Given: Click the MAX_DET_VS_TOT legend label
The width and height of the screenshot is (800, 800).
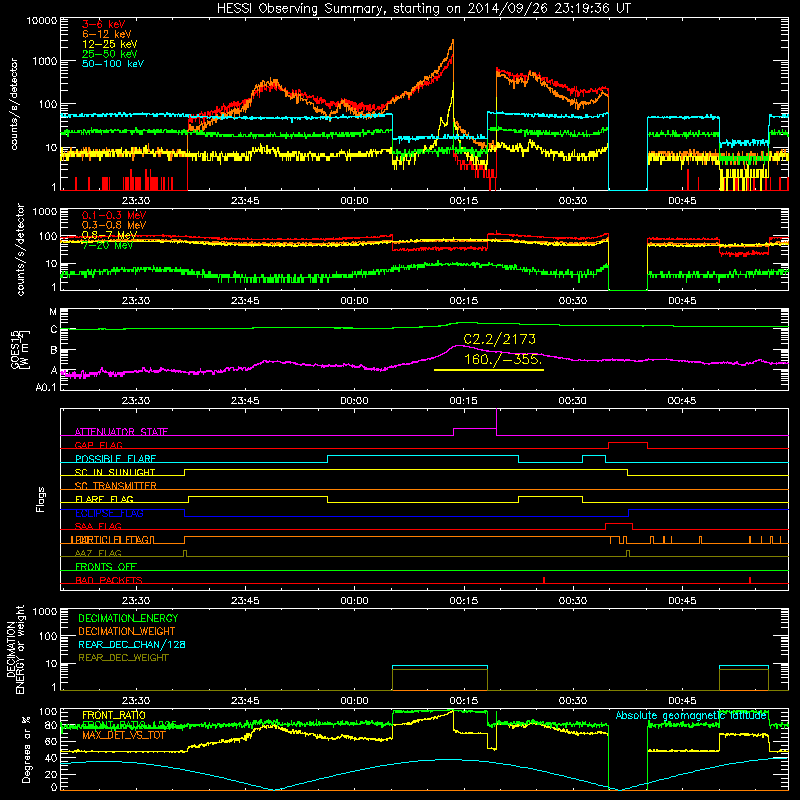Looking at the screenshot, I should click(123, 735).
